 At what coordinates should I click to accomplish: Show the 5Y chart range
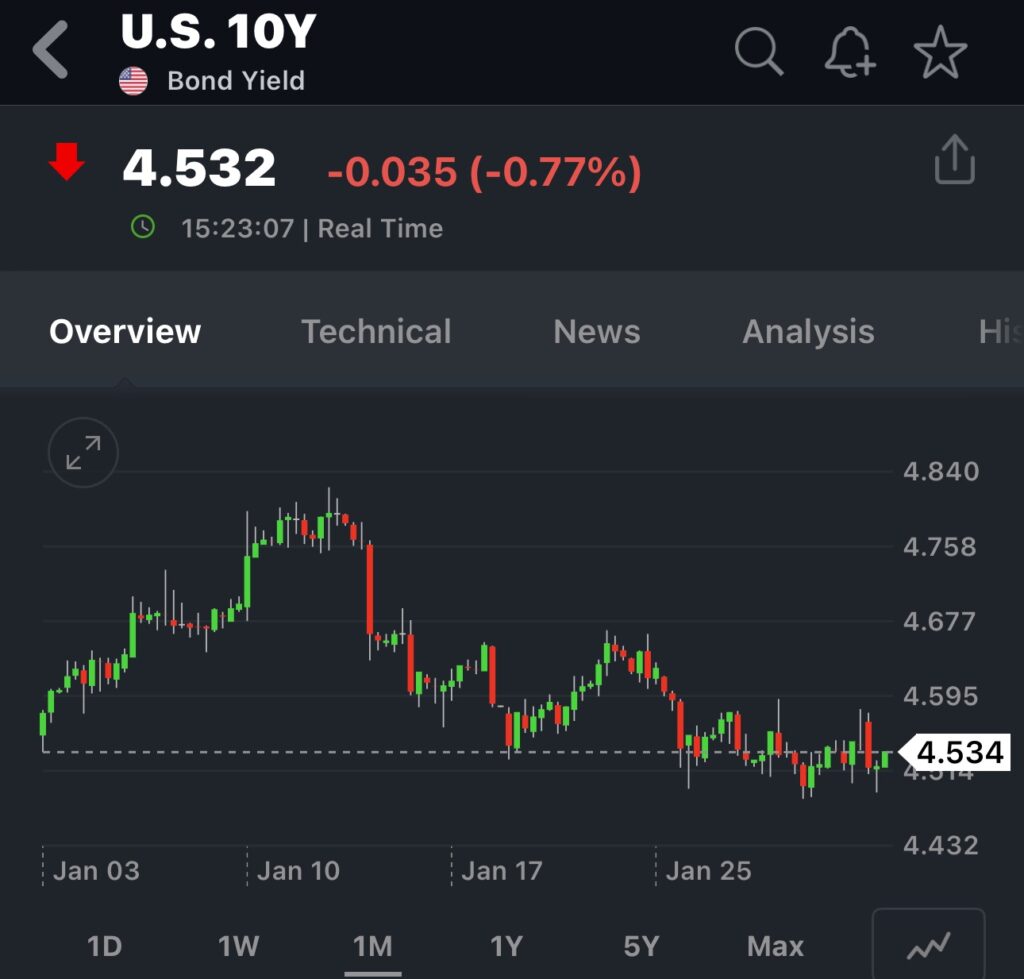[x=641, y=946]
